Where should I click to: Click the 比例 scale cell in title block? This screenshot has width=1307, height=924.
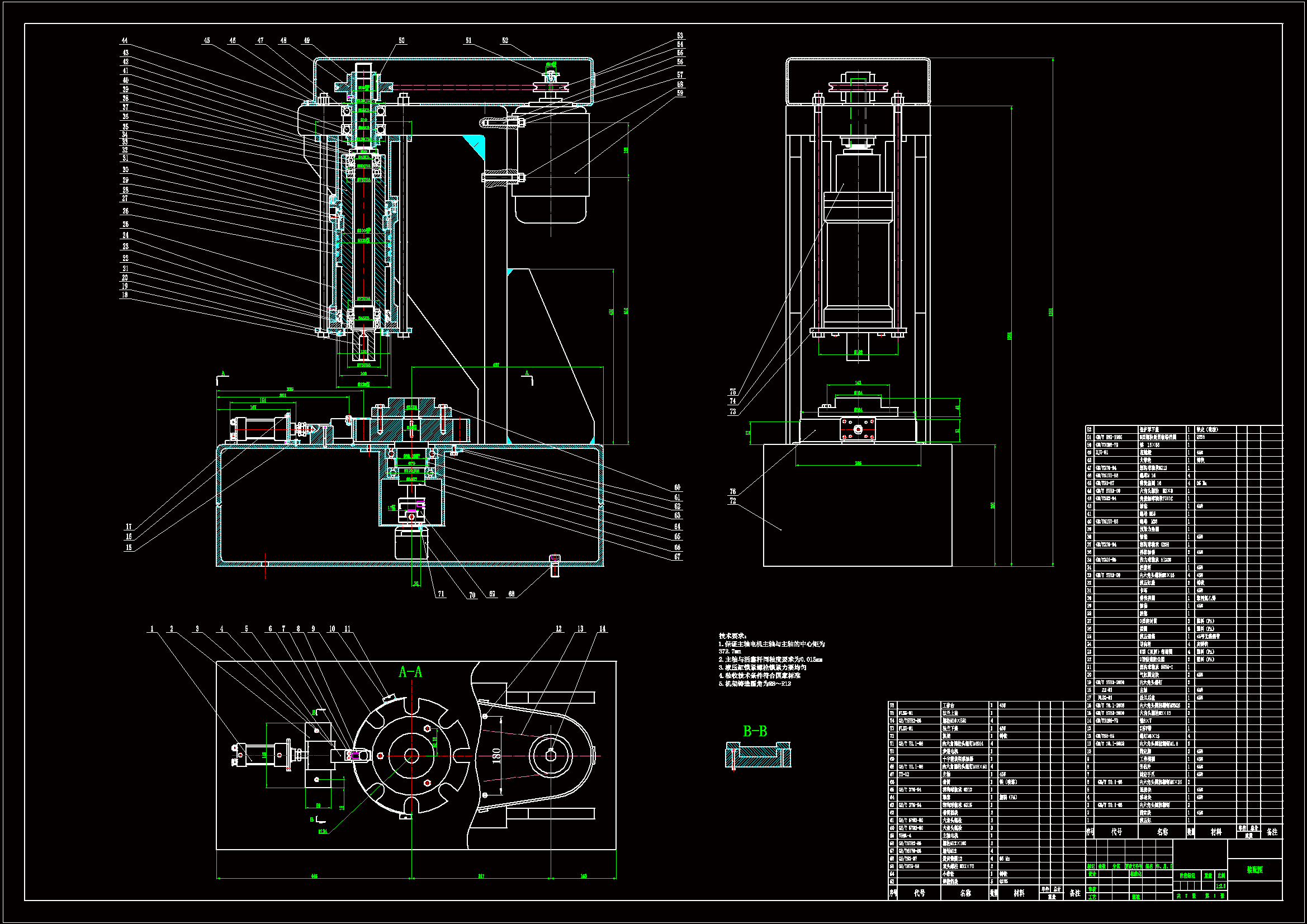pyautogui.click(x=1221, y=875)
